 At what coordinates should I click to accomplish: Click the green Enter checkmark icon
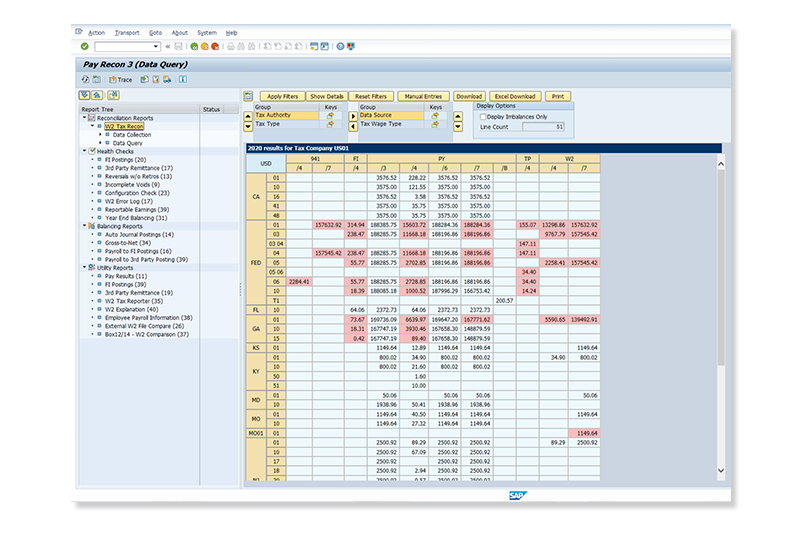85,46
